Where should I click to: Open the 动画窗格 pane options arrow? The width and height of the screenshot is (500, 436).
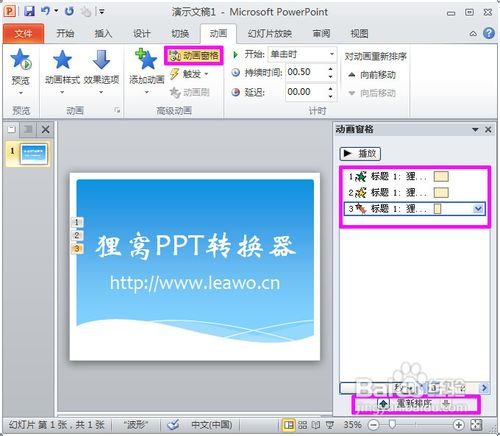[x=475, y=129]
